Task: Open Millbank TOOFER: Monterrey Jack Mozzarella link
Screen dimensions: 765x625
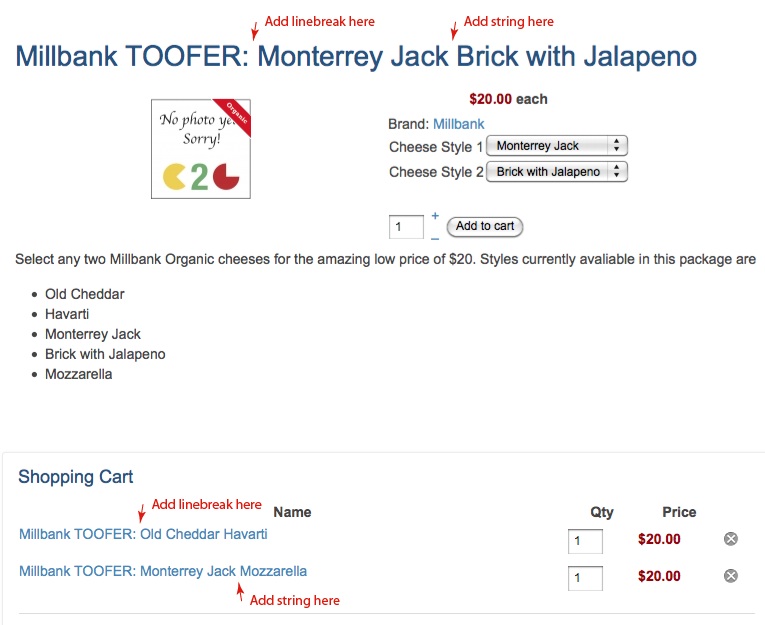Action: [163, 571]
